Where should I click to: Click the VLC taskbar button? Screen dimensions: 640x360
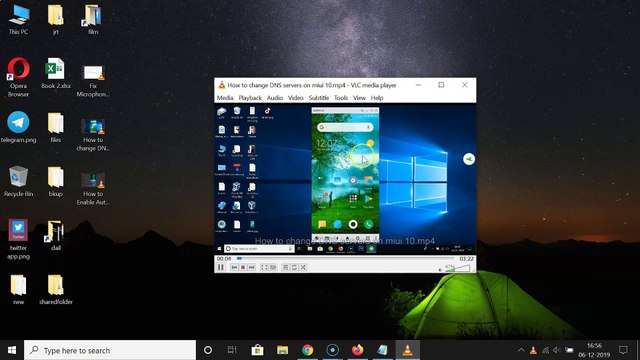pyautogui.click(x=407, y=350)
